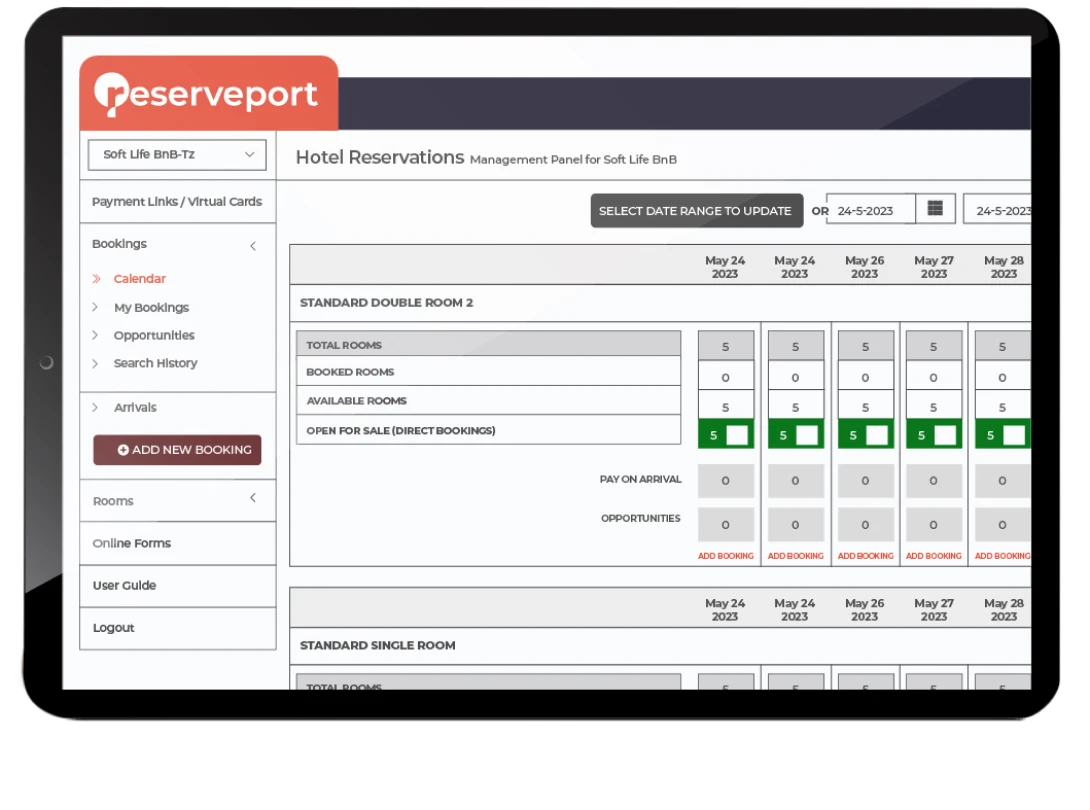The width and height of the screenshot is (1090, 810).
Task: Click the arrow icon beside Opportunities
Action: pos(96,335)
